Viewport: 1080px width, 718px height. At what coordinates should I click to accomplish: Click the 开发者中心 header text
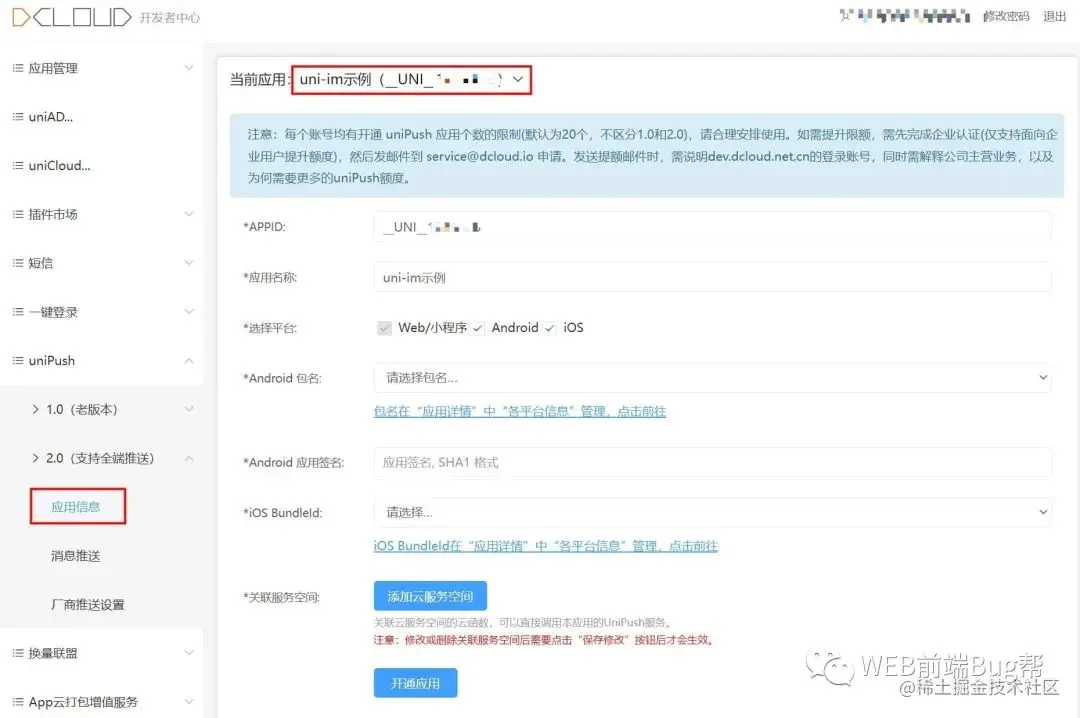click(x=169, y=18)
